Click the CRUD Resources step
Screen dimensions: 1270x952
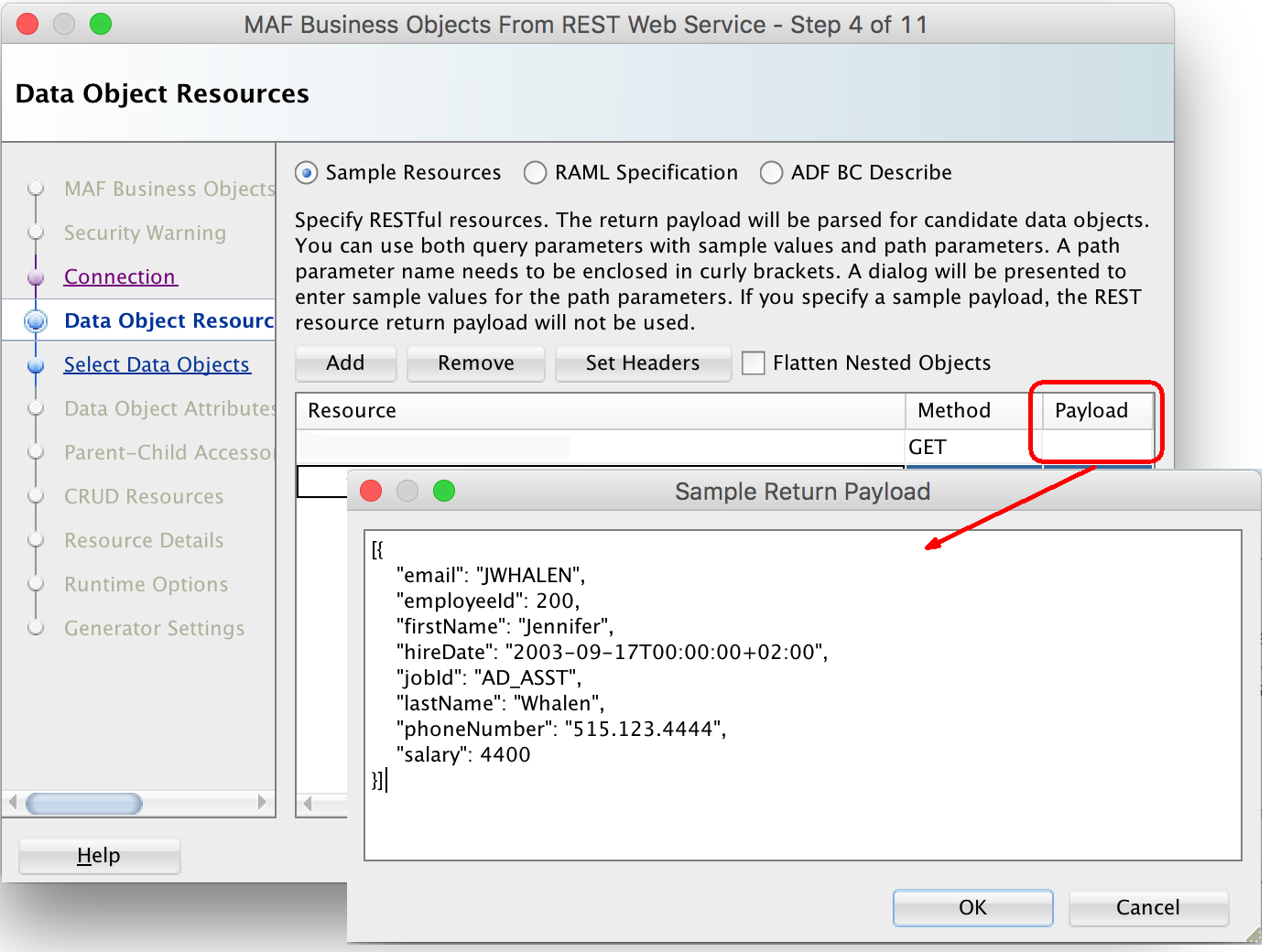144,496
